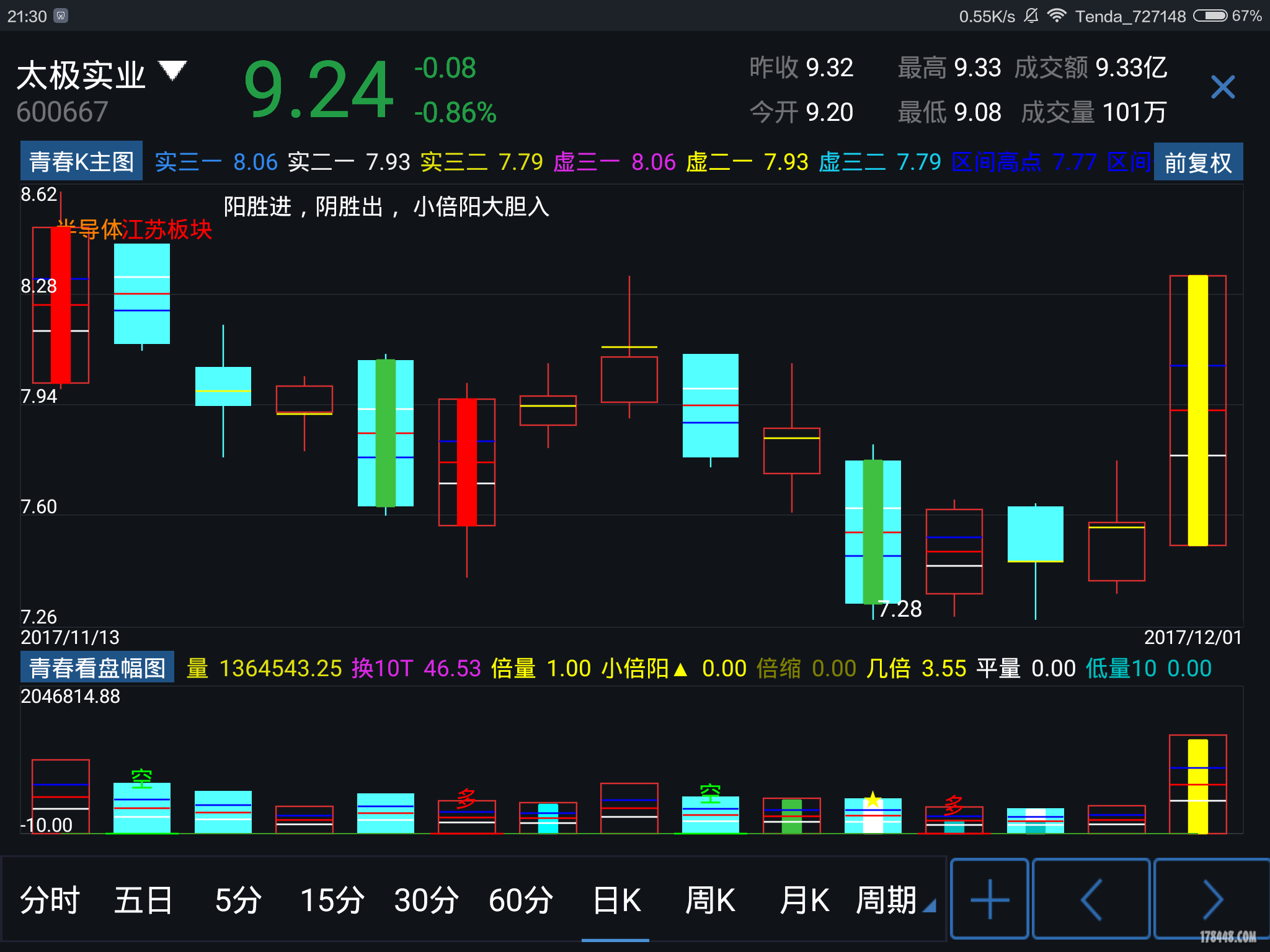Tap the battery 67% status indicator
This screenshot has height=952, width=1270.
[1228, 15]
